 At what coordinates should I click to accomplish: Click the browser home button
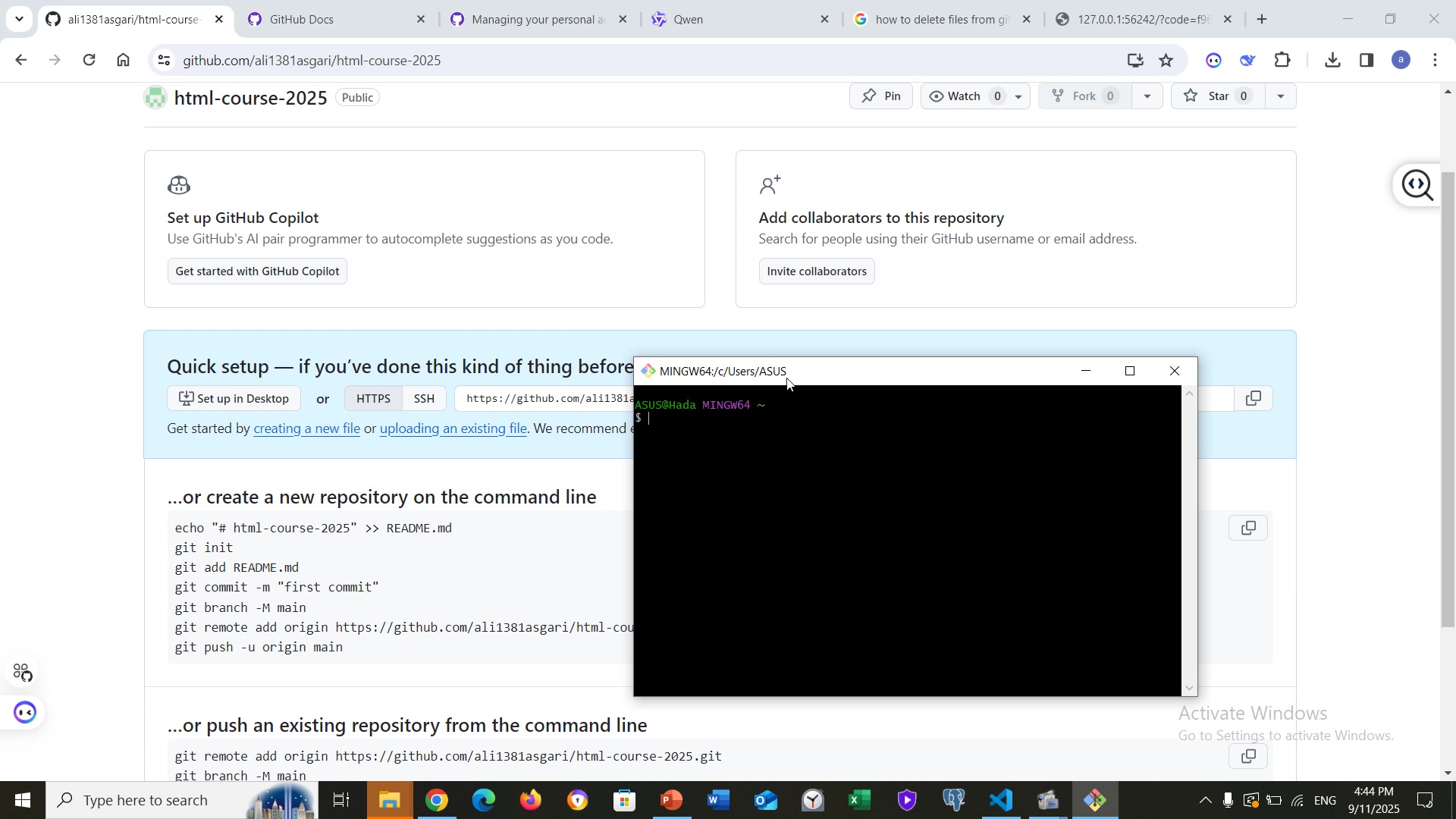click(x=124, y=61)
